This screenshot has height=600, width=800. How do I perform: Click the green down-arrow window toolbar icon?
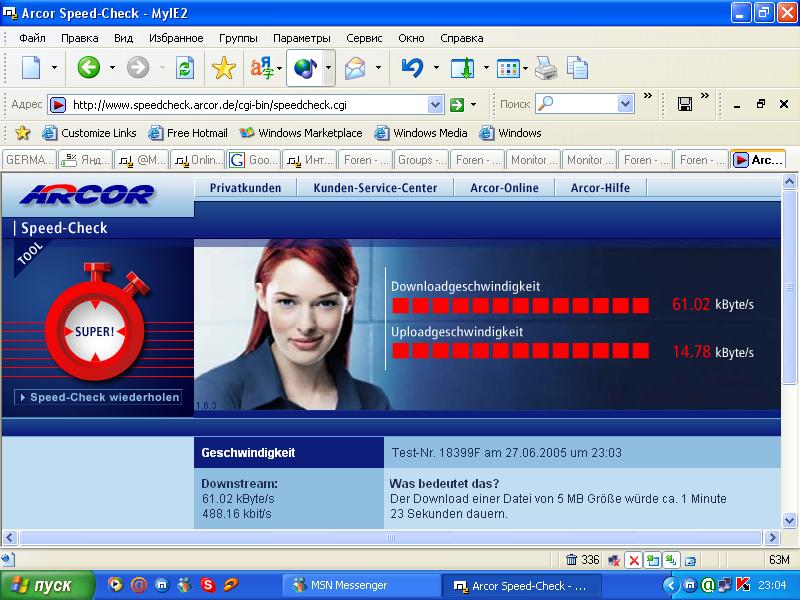462,68
